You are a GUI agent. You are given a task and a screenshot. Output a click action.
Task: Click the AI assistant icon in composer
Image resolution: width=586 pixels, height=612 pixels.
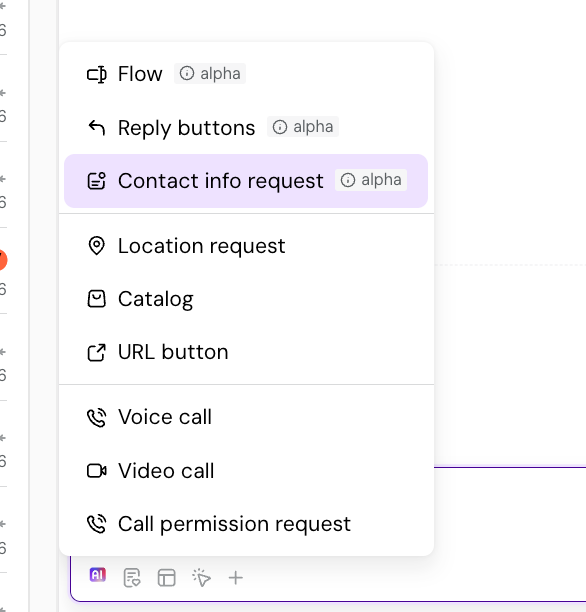(98, 575)
